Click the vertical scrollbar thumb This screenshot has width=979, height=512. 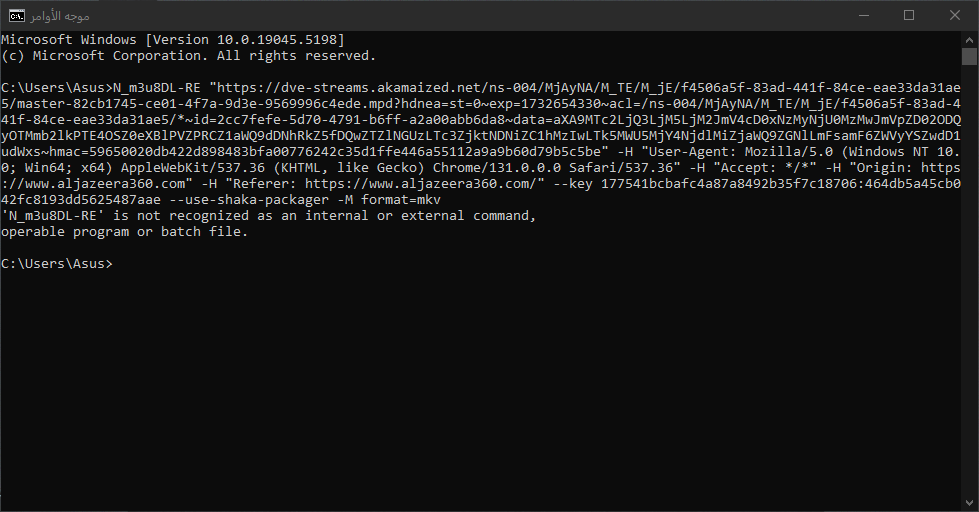point(969,56)
